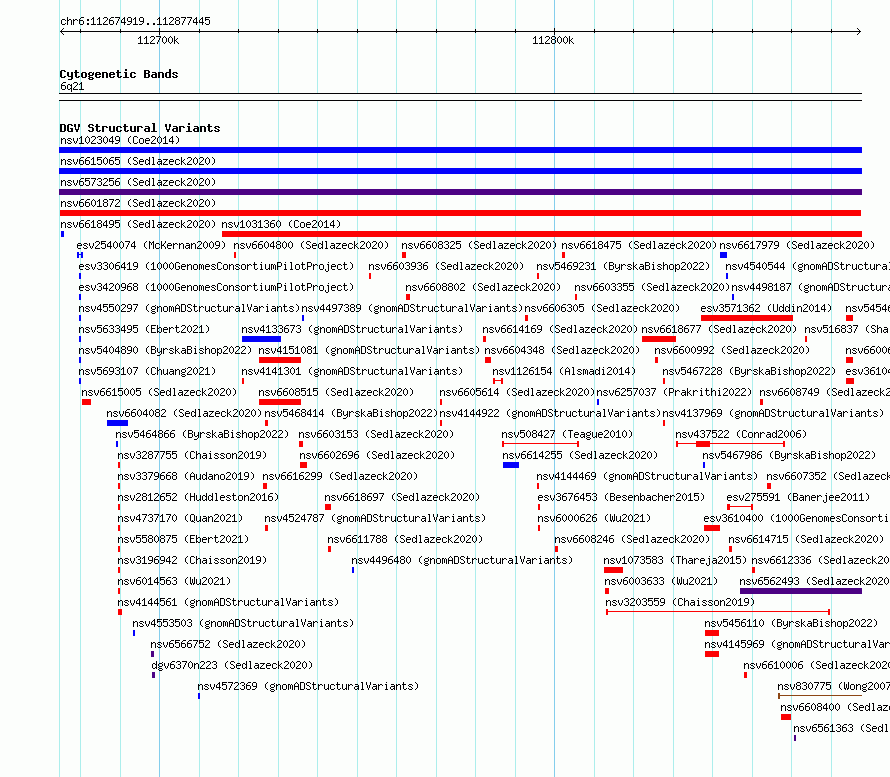The height and width of the screenshot is (777, 890).
Task: Open nsv5467228 (ByrskaBishop2022) label
Action: tap(749, 371)
